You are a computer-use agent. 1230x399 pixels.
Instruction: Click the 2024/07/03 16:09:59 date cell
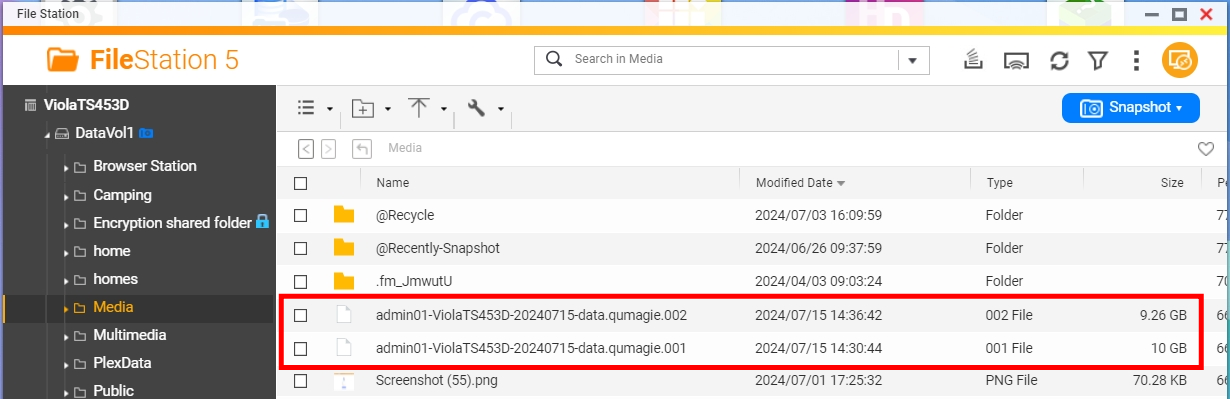tap(819, 215)
